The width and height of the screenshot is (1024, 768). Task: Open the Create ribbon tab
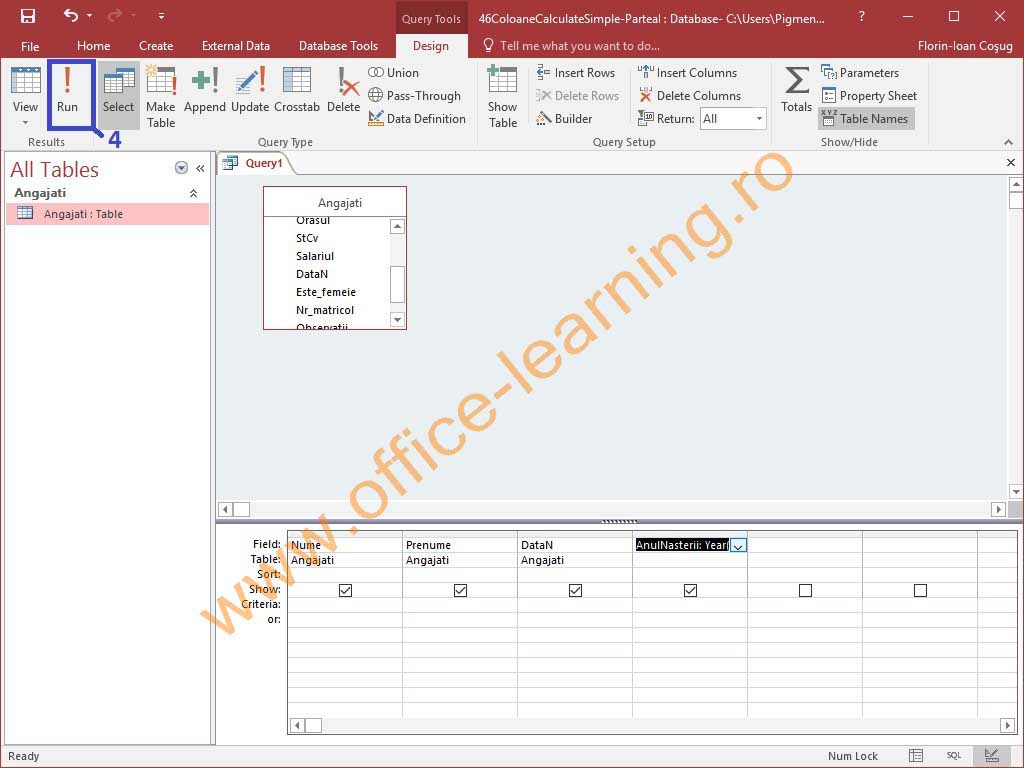[x=156, y=46]
